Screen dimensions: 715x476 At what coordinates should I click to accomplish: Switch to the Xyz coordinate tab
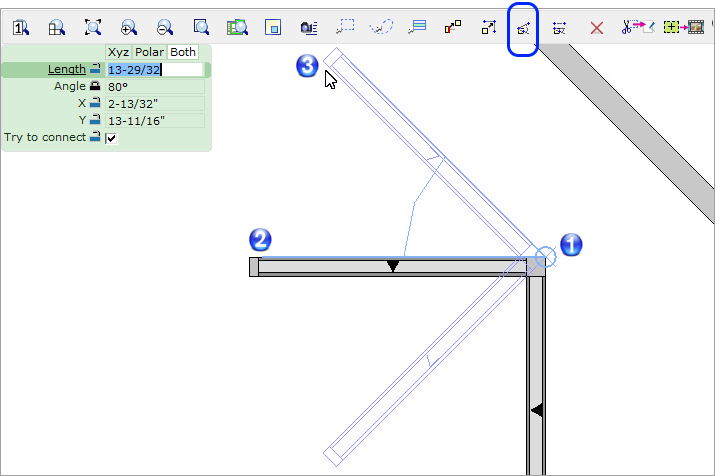coord(118,52)
